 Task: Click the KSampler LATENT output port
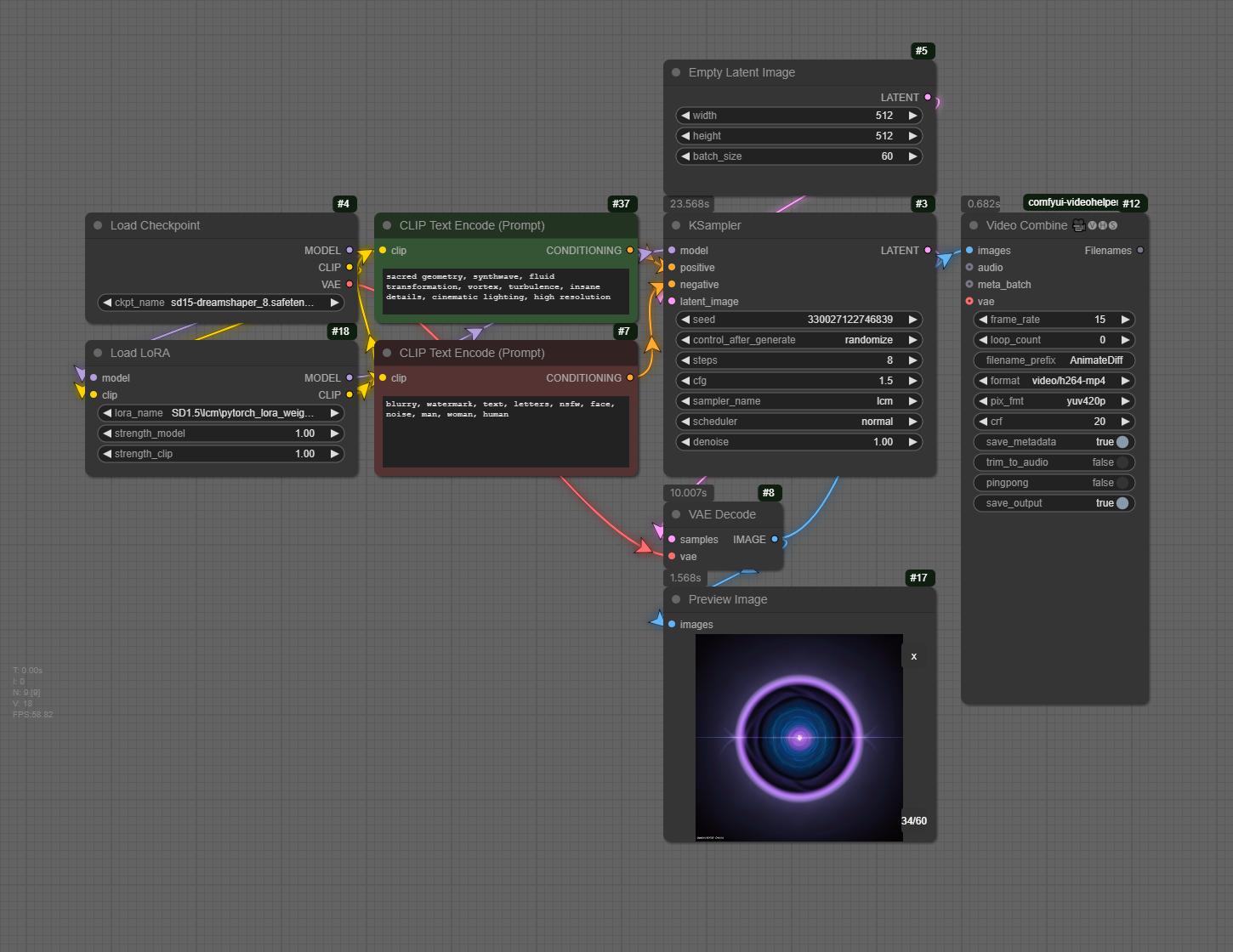(x=927, y=250)
